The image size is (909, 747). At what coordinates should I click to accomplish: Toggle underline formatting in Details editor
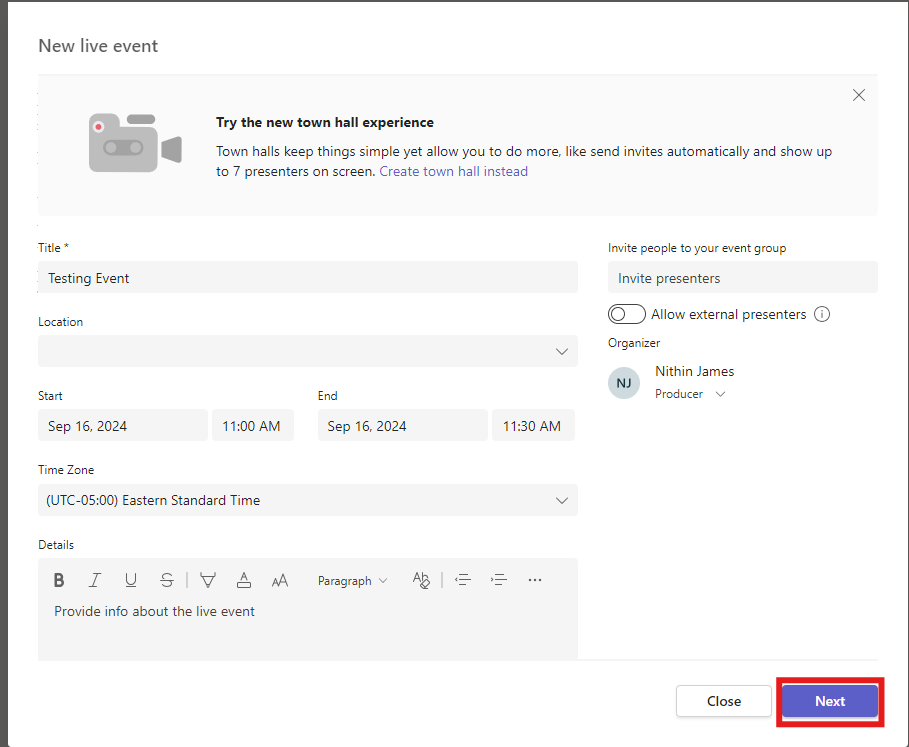click(x=131, y=580)
